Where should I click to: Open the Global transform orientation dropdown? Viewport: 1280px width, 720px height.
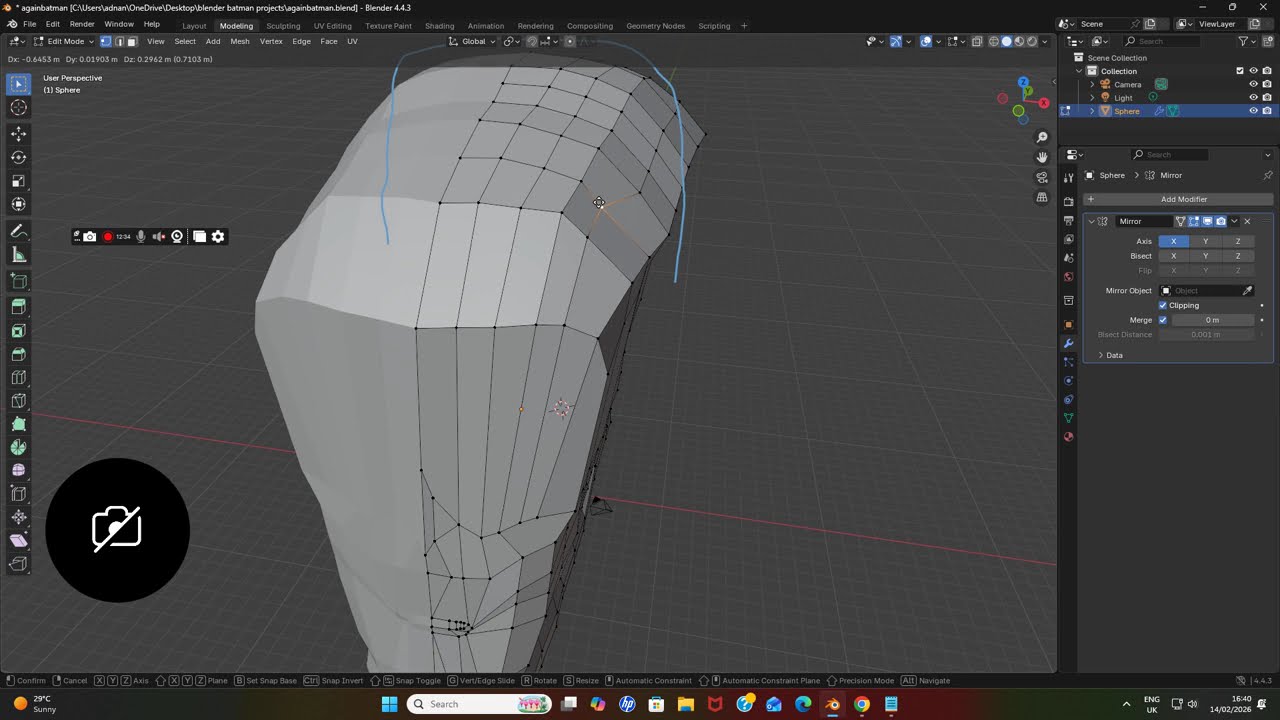pos(473,41)
